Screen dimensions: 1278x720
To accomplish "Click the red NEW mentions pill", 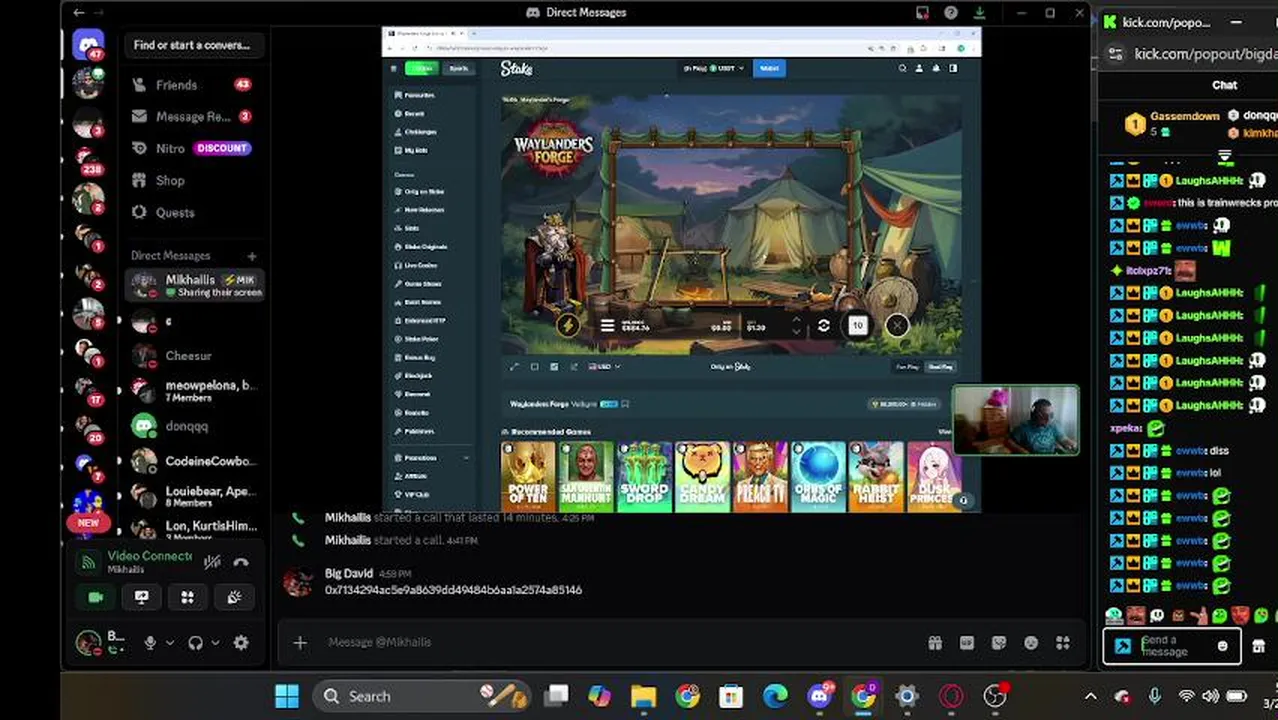I will (x=88, y=522).
